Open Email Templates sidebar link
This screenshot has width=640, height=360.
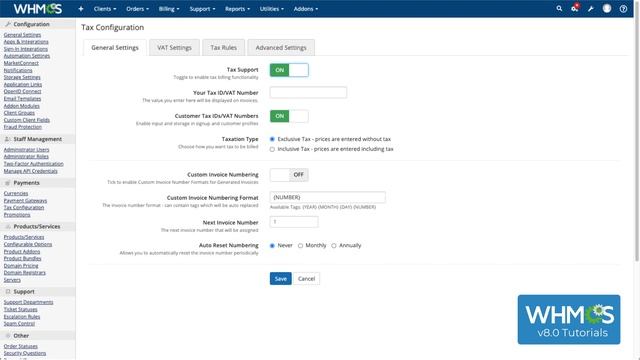coord(22,99)
